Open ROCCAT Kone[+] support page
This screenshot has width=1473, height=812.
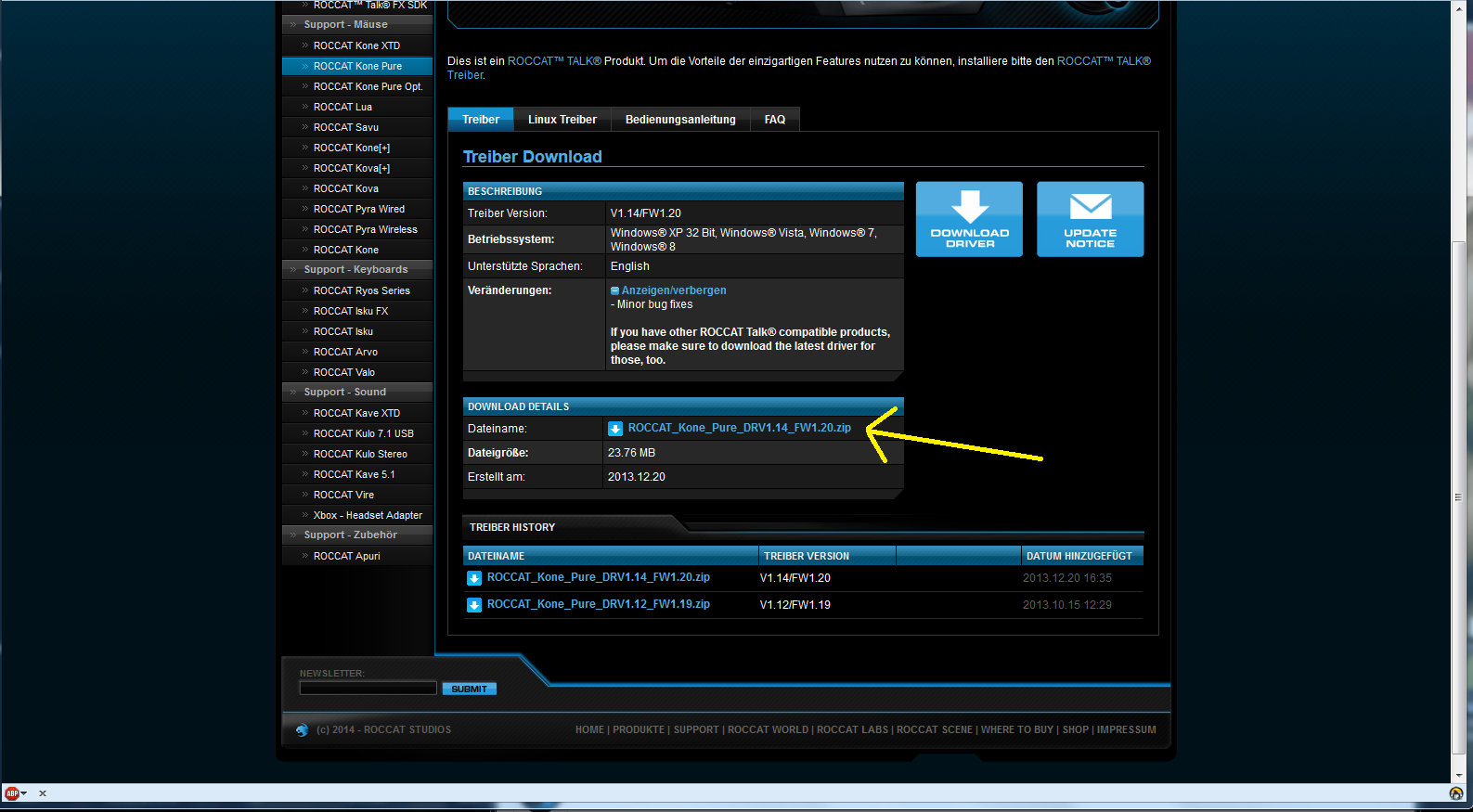tap(357, 148)
